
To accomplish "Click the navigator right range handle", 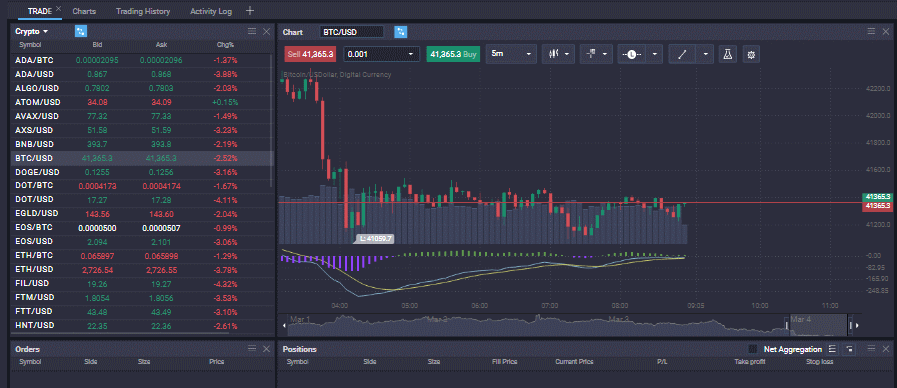I will click(851, 326).
